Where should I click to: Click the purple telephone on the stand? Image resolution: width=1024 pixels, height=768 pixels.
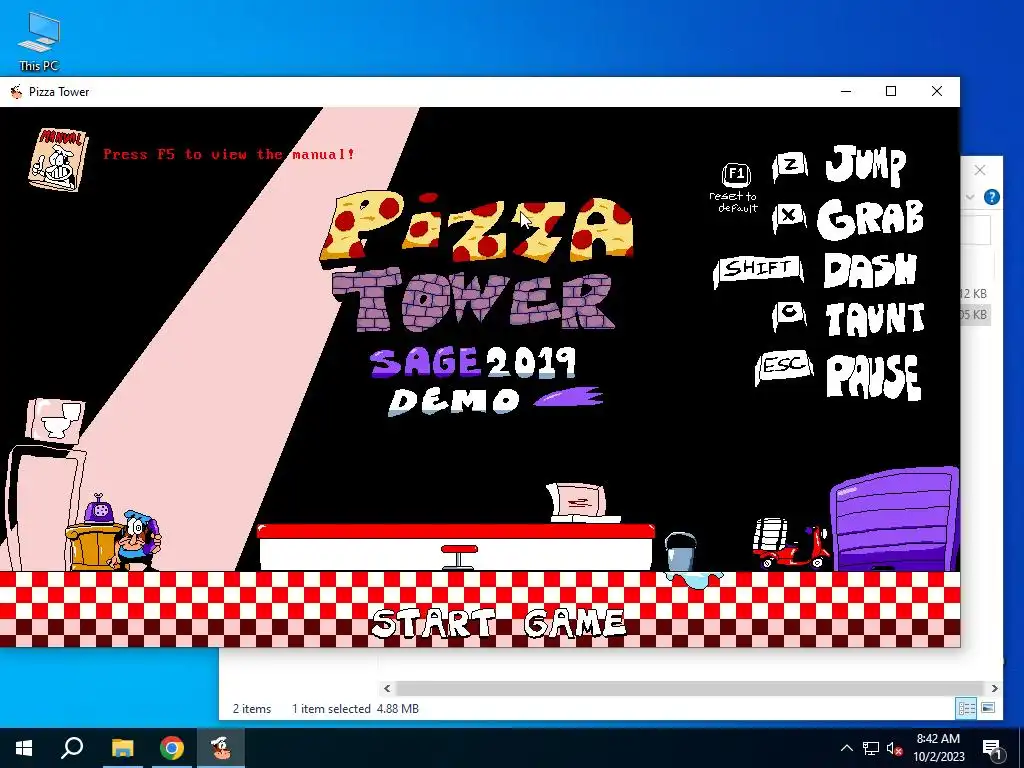coord(99,509)
